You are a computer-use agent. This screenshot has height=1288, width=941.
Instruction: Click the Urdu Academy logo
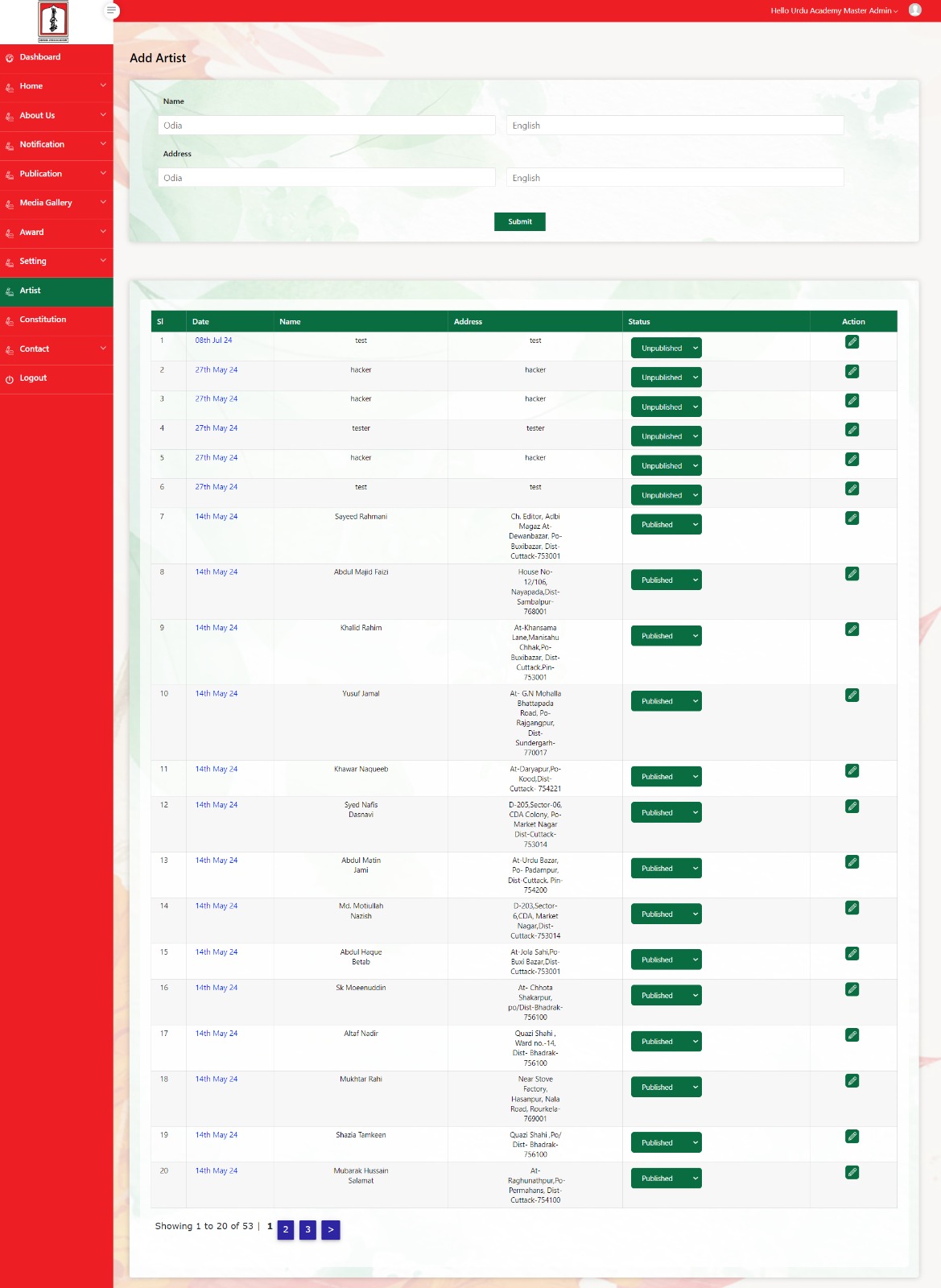pyautogui.click(x=53, y=21)
